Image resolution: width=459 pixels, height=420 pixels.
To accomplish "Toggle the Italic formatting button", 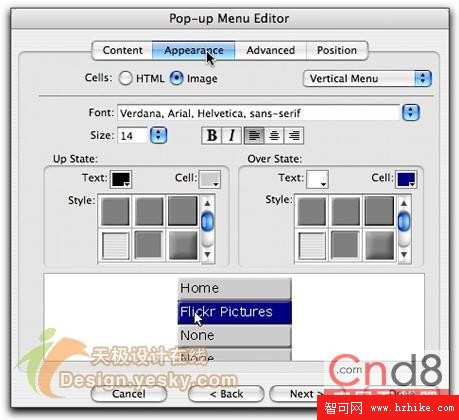I will 232,136.
